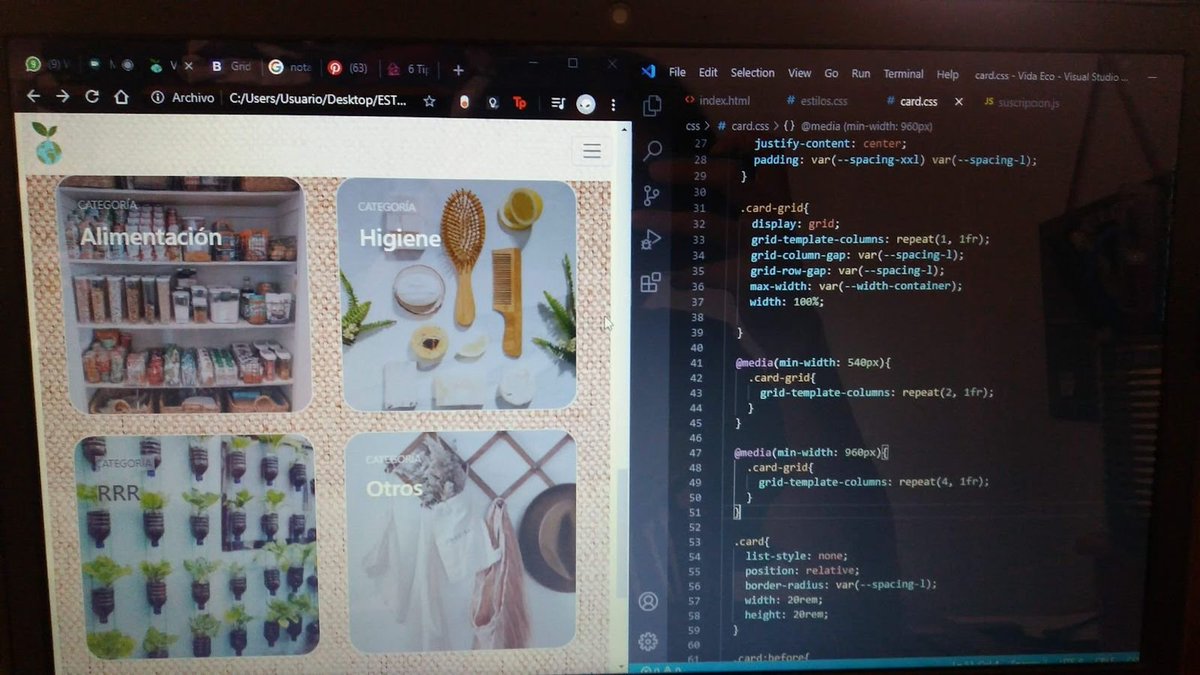Open the Go menu in VS Code
Image resolution: width=1200 pixels, height=675 pixels.
[x=831, y=73]
